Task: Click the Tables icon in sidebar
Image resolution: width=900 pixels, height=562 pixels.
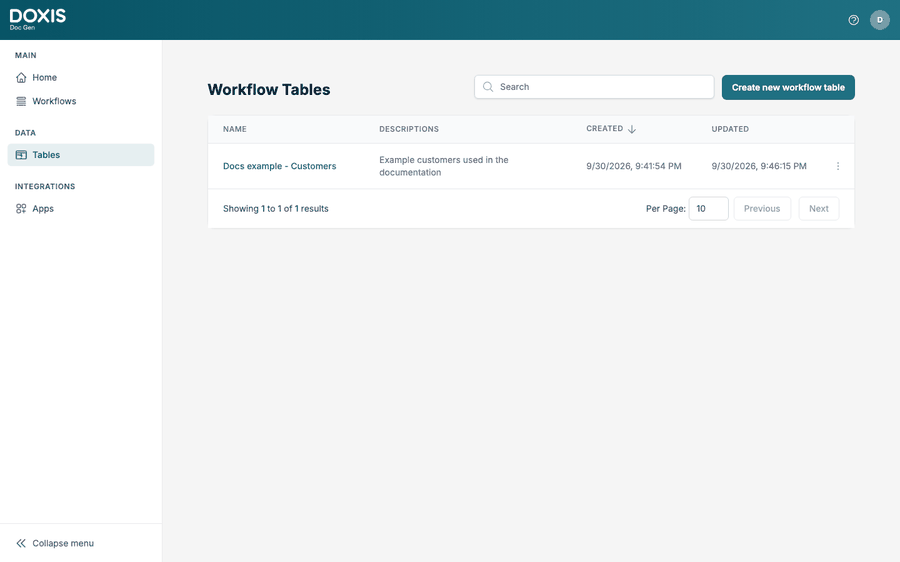Action: [x=21, y=155]
